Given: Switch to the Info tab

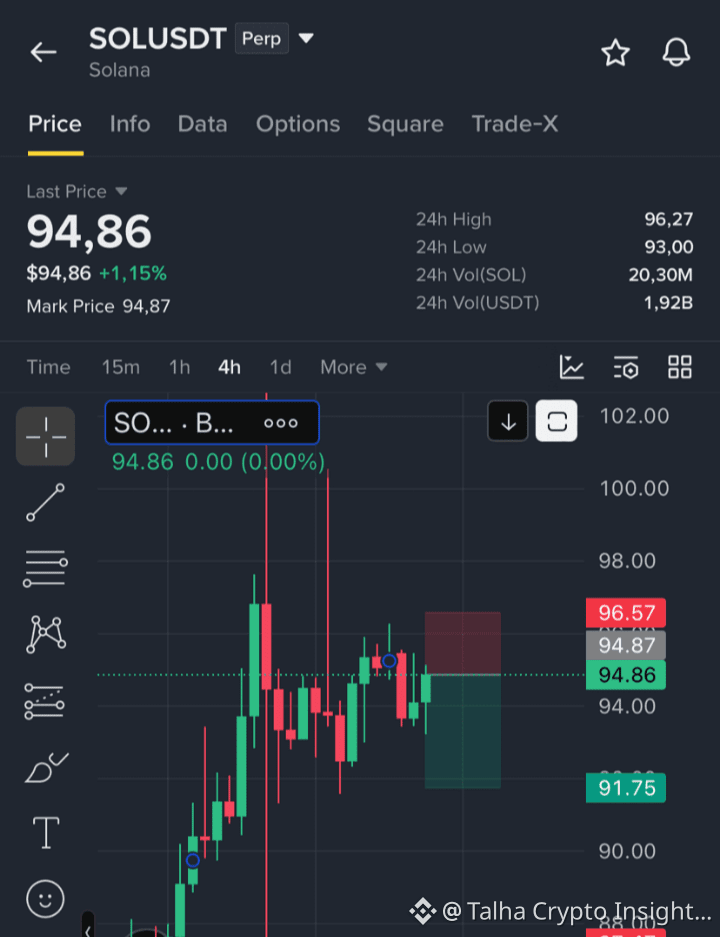Looking at the screenshot, I should click(130, 124).
